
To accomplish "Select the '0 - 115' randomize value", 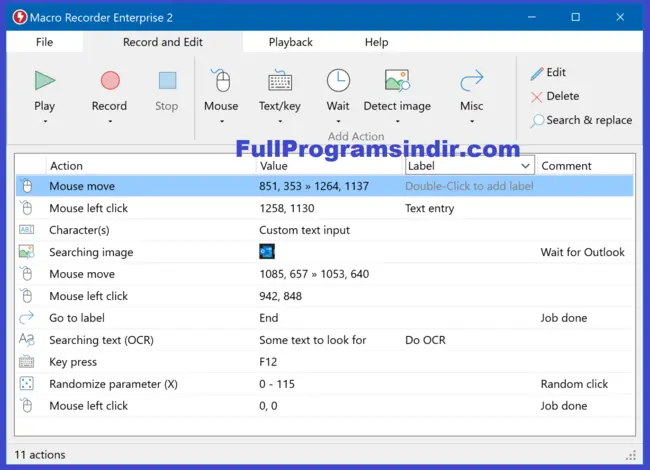I will click(x=277, y=384).
